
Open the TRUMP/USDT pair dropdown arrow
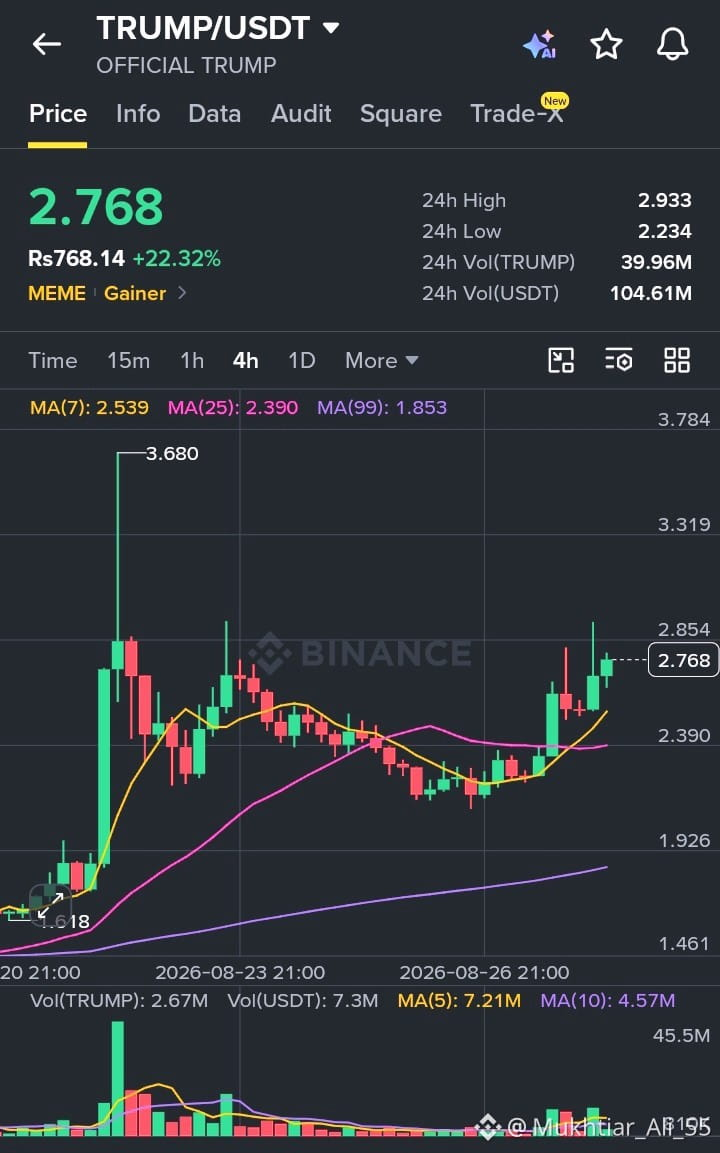point(331,28)
